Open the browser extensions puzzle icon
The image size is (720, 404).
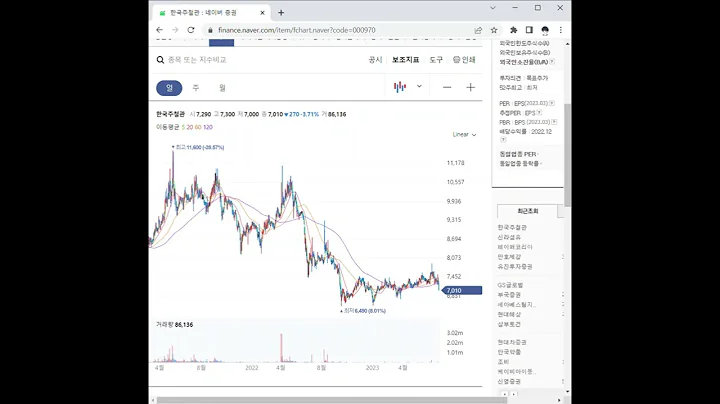[513, 30]
